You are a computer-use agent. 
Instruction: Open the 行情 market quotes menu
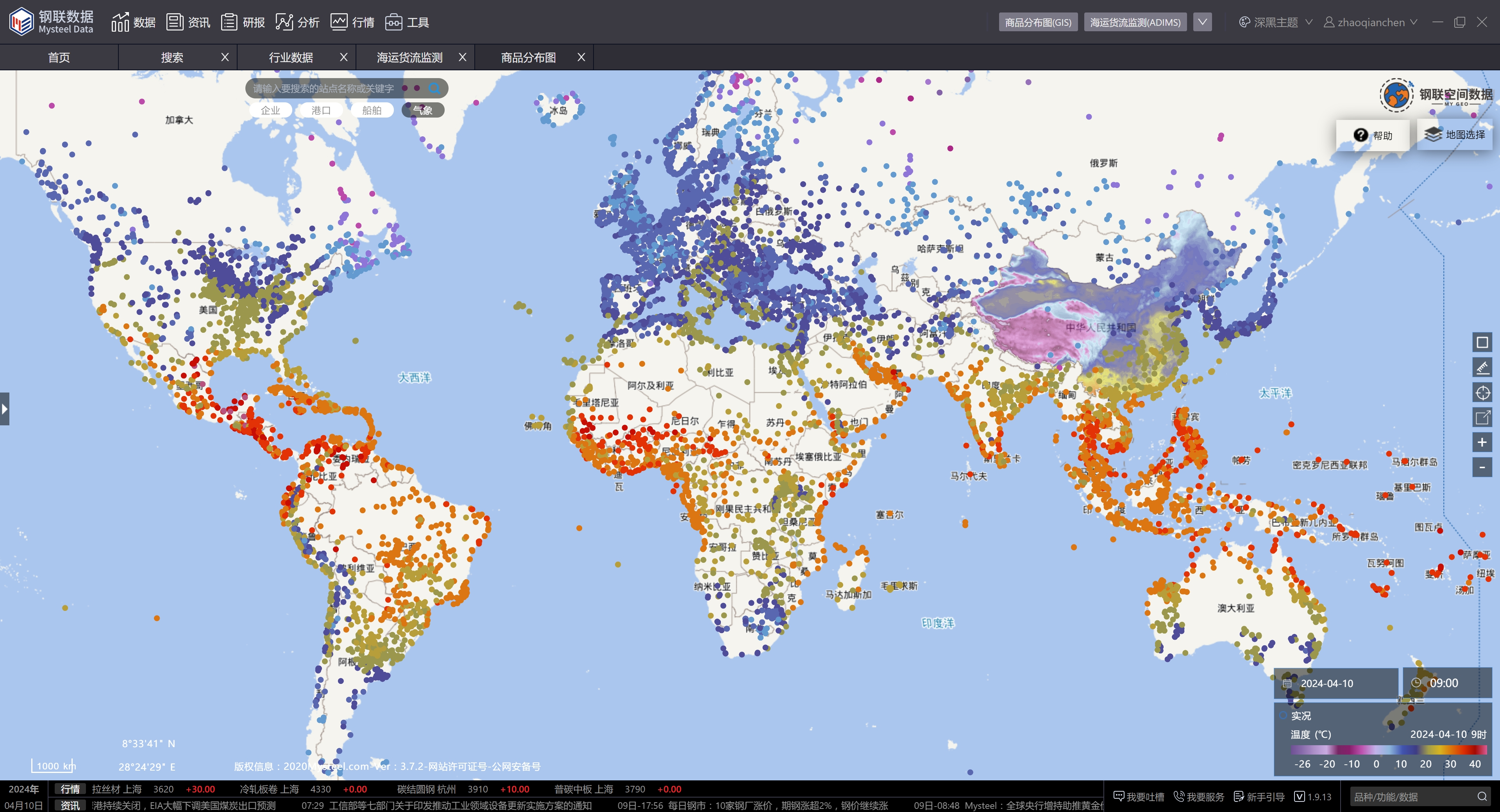[x=352, y=22]
